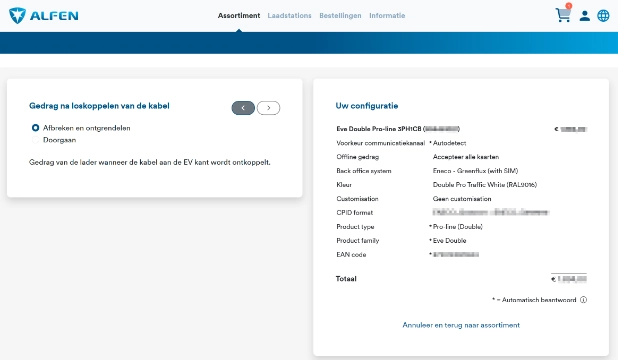Go to next configuration step
The image size is (618, 360).
268,108
